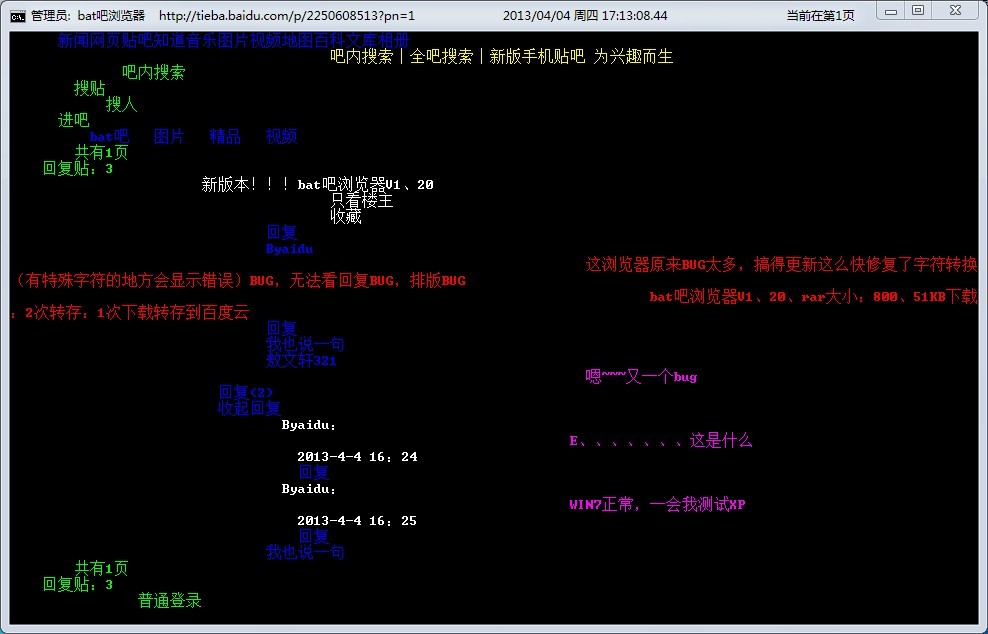Click the tieba.baidu.com URL in the title bar
The image size is (988, 634).
click(x=287, y=16)
